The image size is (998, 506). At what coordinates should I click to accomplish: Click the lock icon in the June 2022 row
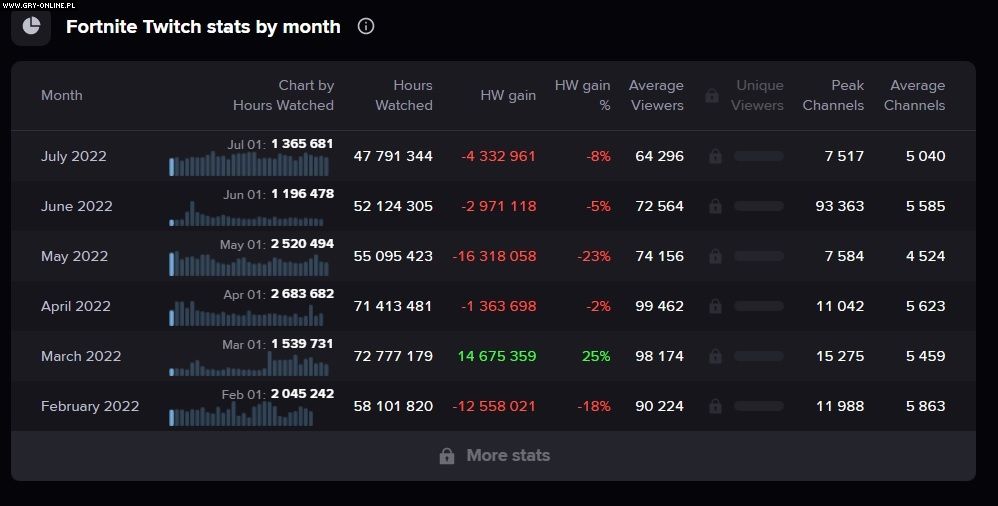click(x=715, y=206)
